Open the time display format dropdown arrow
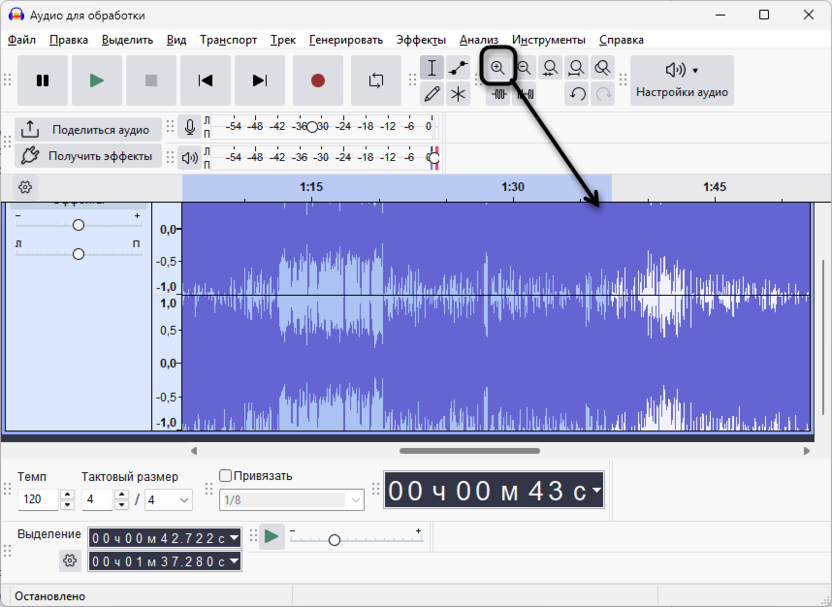This screenshot has width=832, height=607. tap(596, 490)
